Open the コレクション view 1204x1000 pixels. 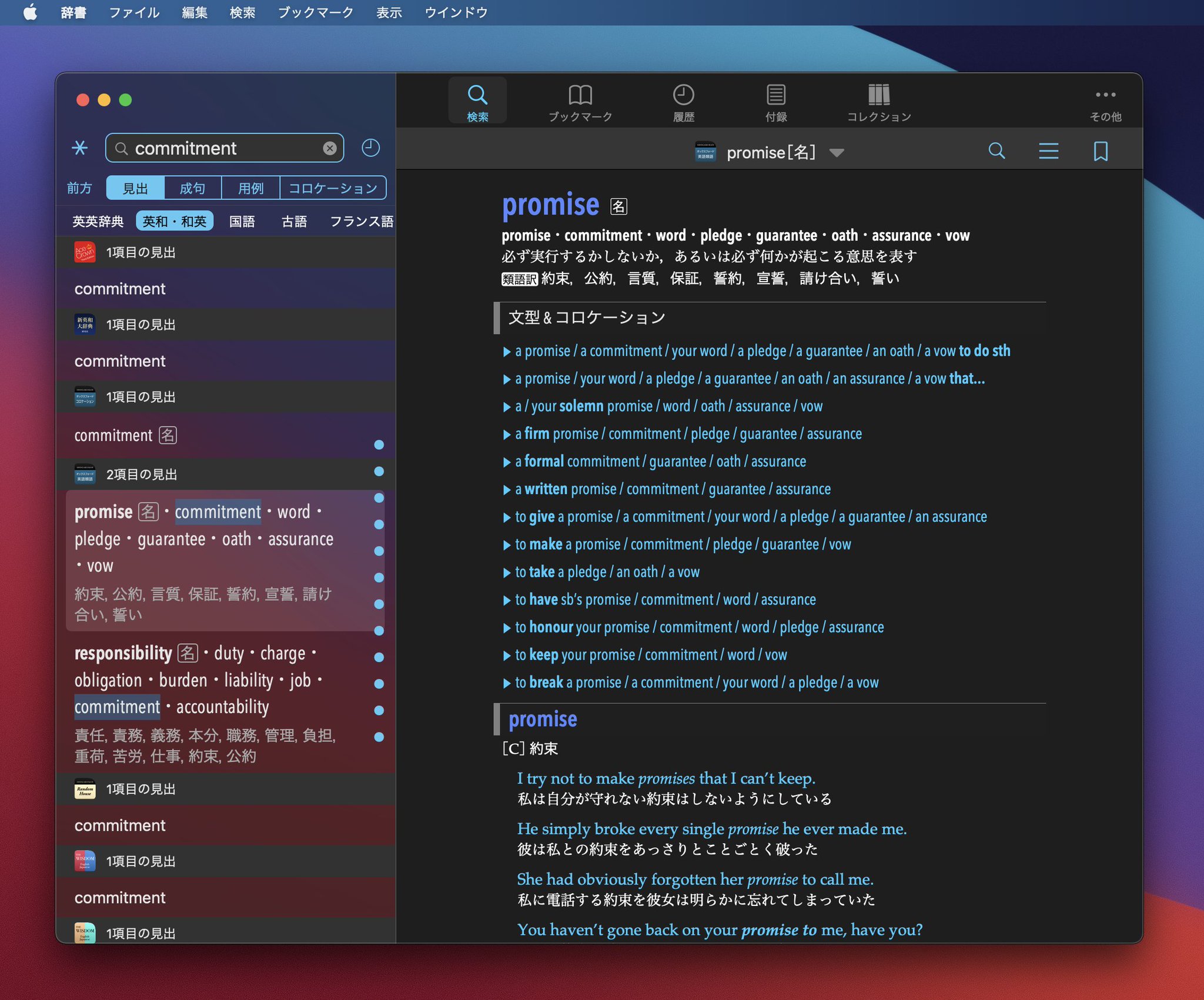(x=878, y=100)
